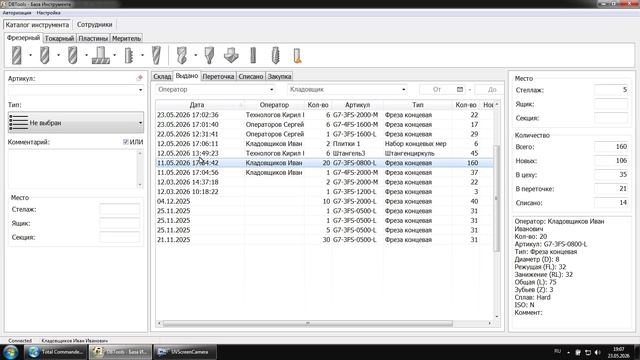Expand the flat end mill dropdown arrow
This screenshot has width=640, height=360.
[30, 55]
